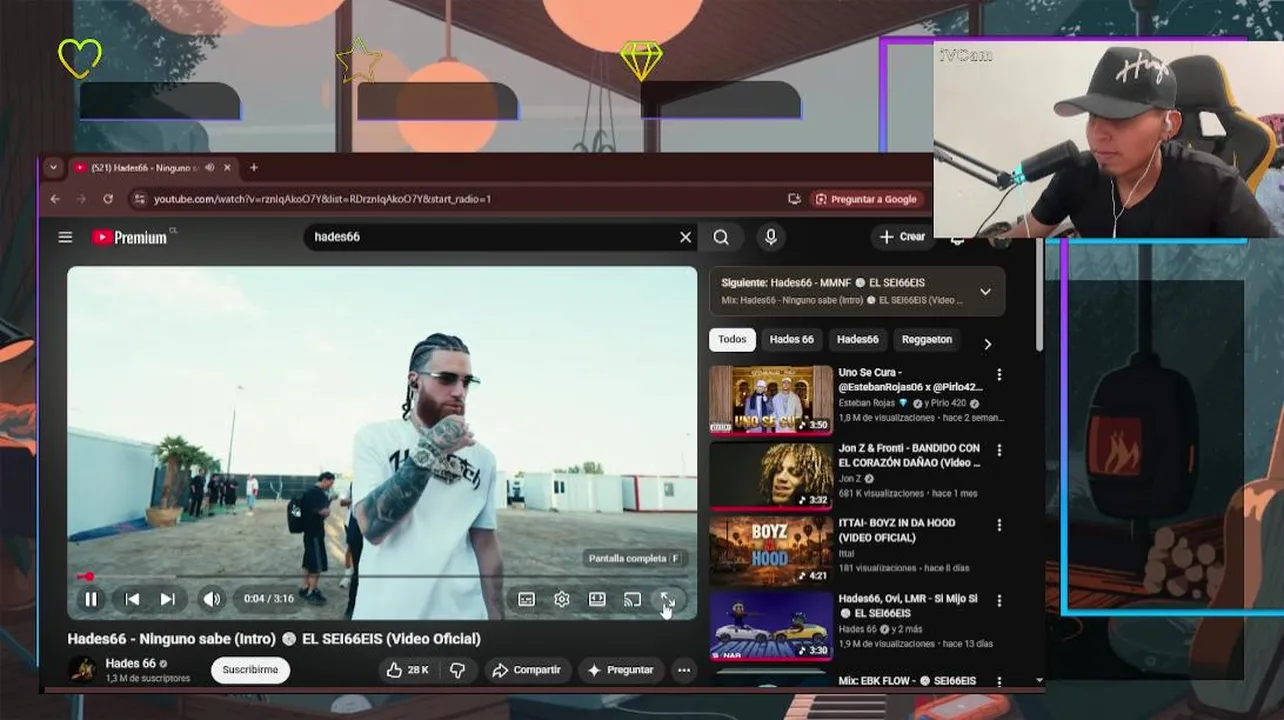Viewport: 1284px width, 720px height.
Task: Mute the video with the volume icon
Action: tap(212, 599)
